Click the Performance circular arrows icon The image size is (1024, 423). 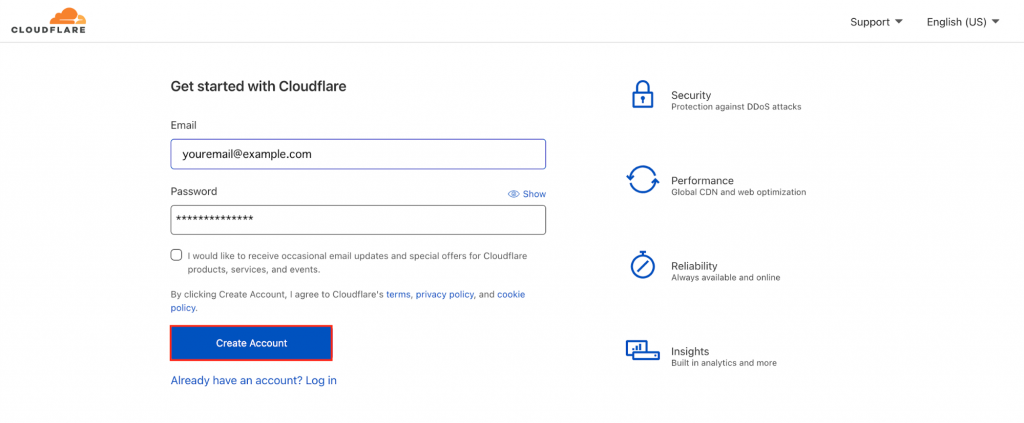click(x=641, y=180)
